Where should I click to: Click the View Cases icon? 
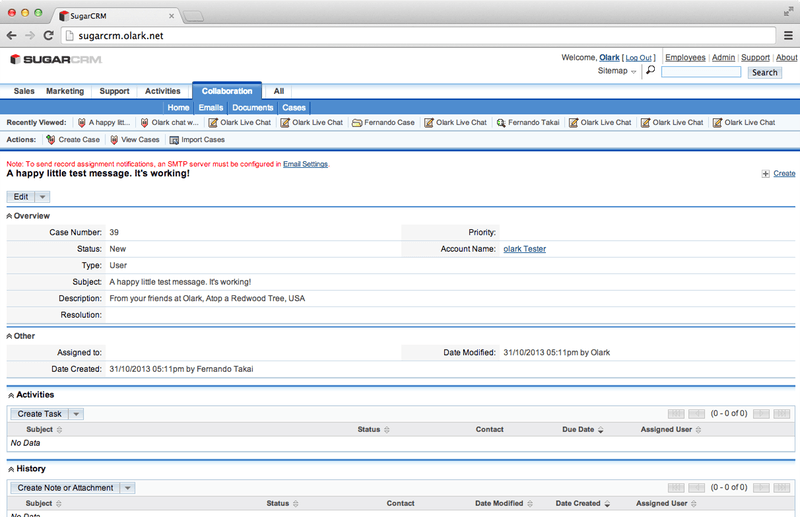[113, 140]
